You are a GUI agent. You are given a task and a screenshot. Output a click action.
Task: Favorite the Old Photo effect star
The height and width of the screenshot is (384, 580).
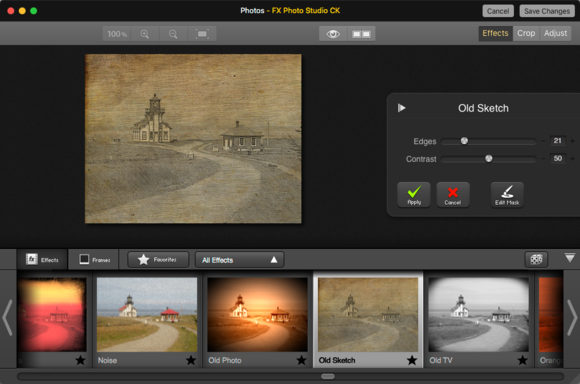301,360
